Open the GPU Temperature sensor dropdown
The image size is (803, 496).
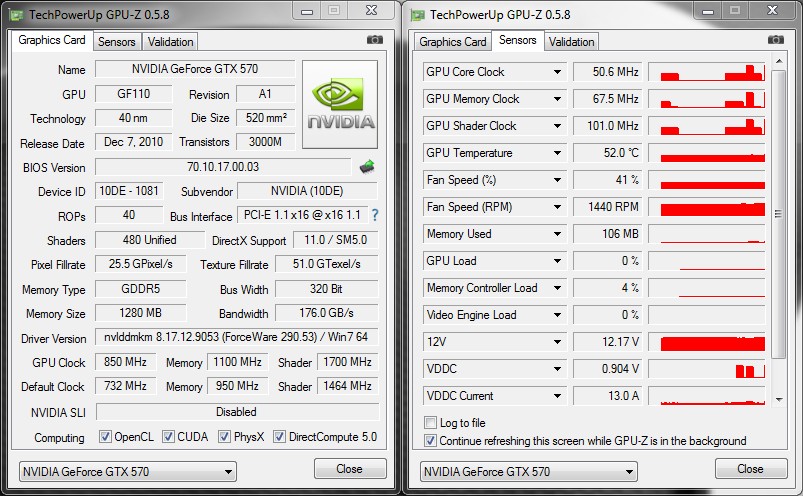557,153
